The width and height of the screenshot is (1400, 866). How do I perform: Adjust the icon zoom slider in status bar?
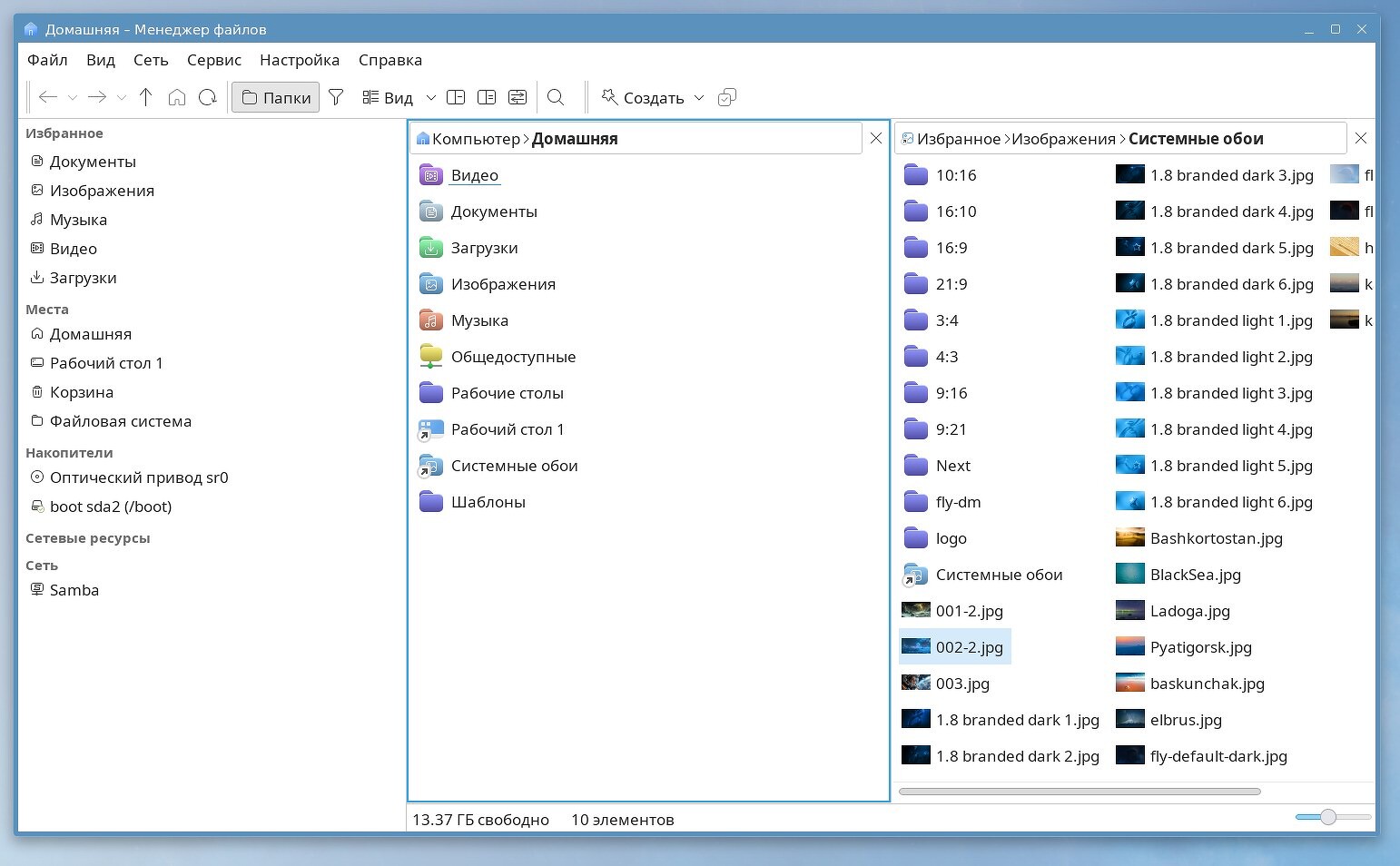tap(1328, 817)
